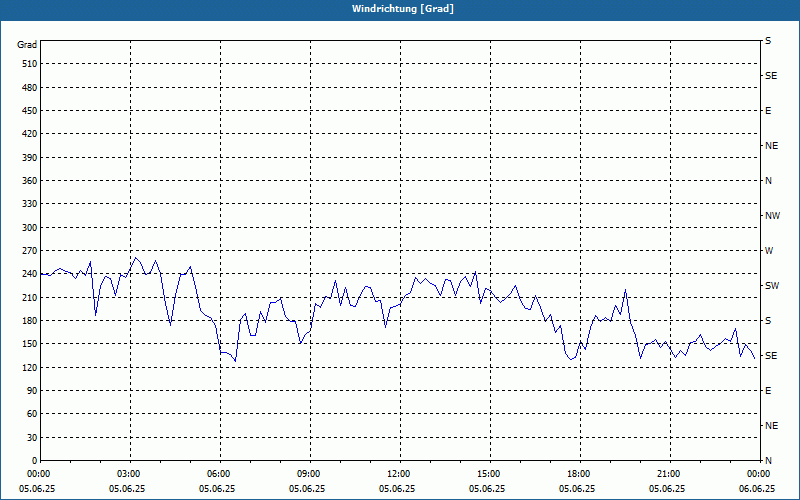This screenshot has width=800, height=500.
Task: Click the 05.06.25 date under 21:00
Action: (x=667, y=489)
